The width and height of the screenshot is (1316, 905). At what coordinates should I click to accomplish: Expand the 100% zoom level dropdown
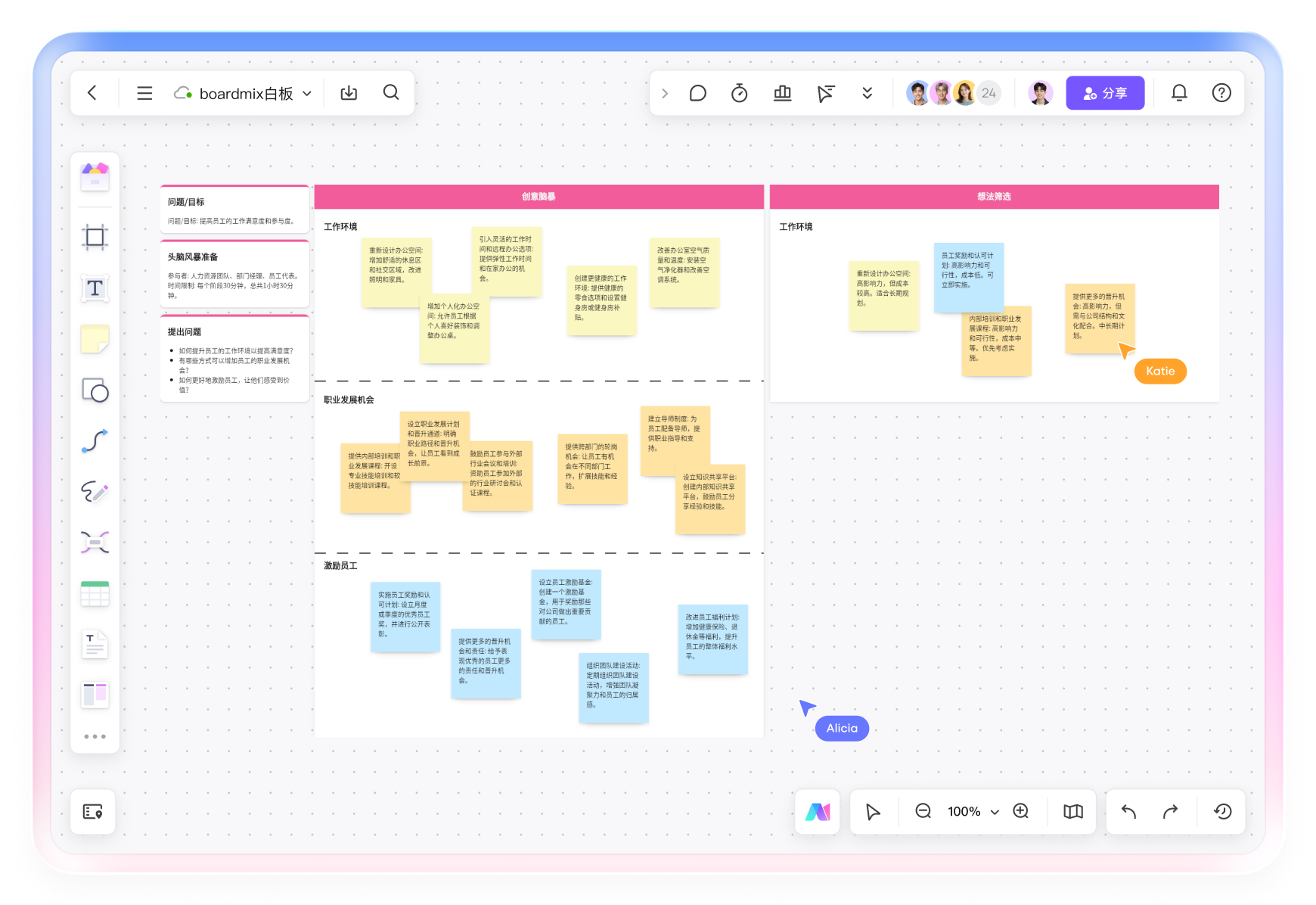point(995,812)
